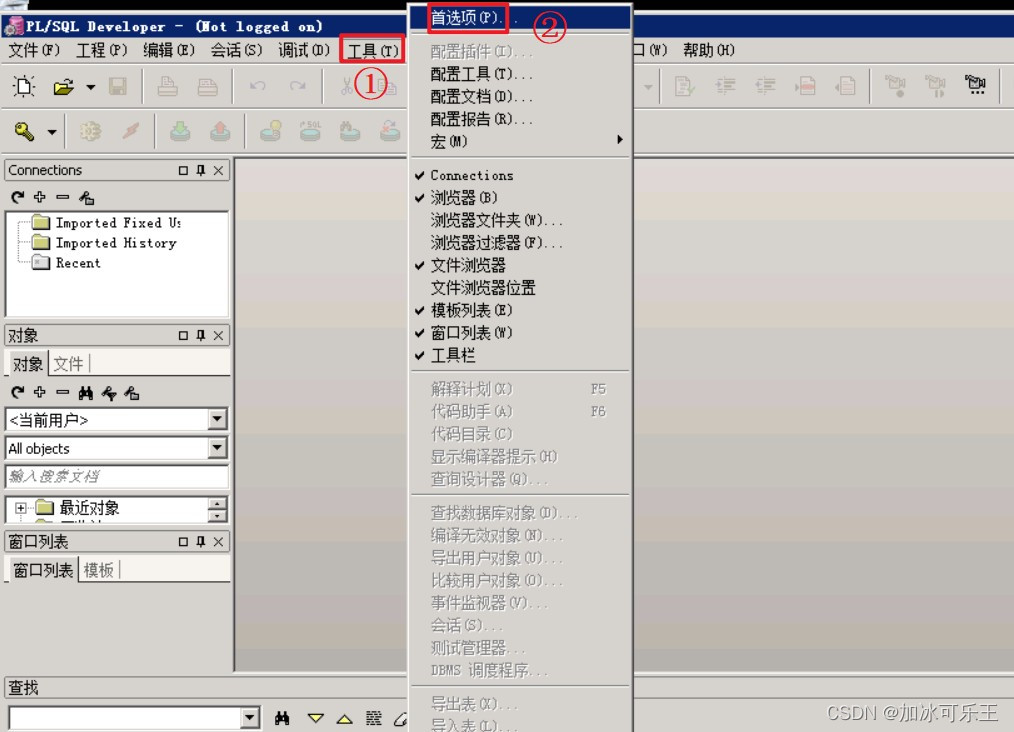Viewport: 1014px width, 732px height.
Task: Choose 文件浏览器位置 menu item
Action: [x=483, y=288]
